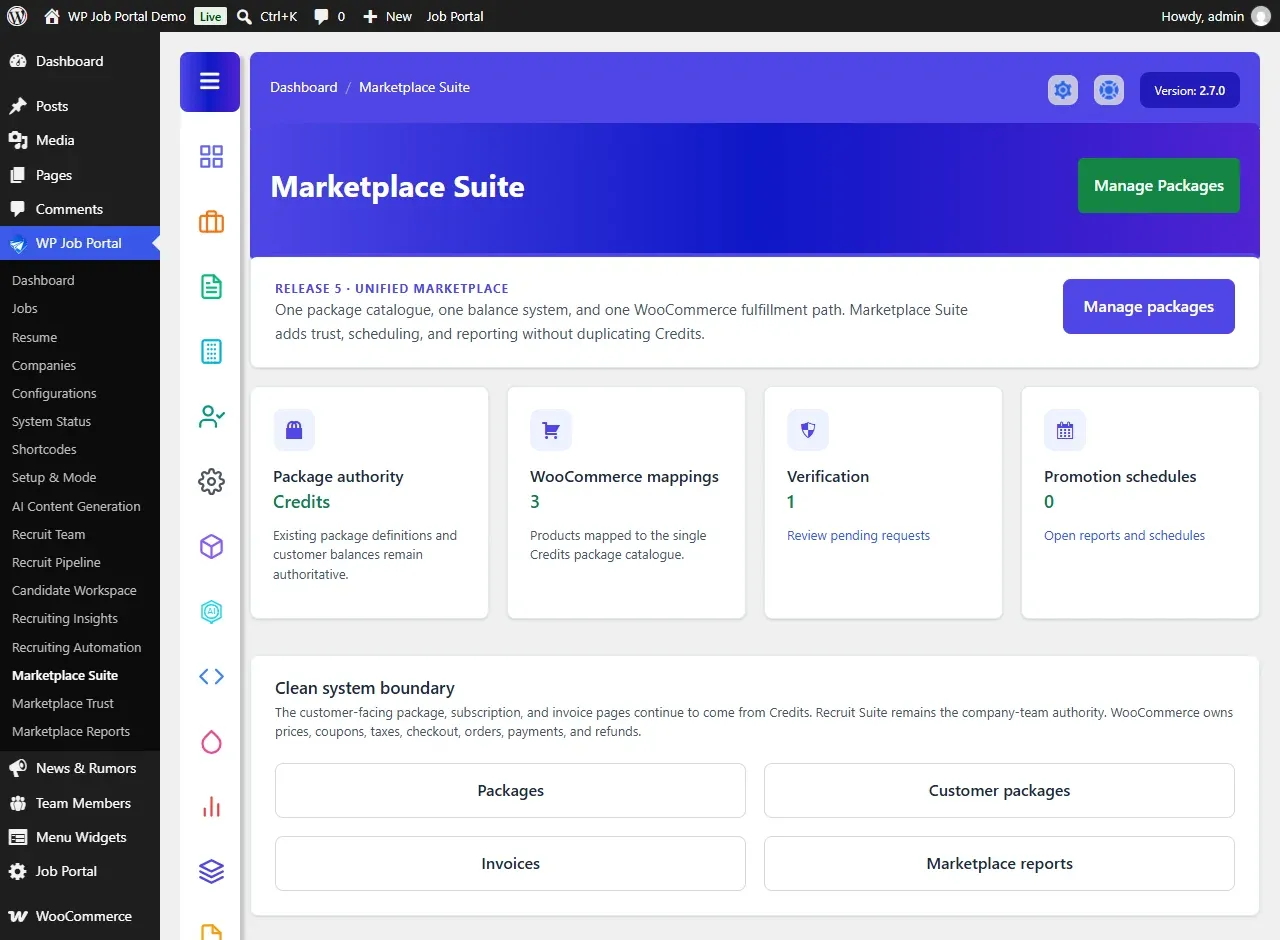
Task: Open the user-check icon in sidebar
Action: pyautogui.click(x=211, y=417)
